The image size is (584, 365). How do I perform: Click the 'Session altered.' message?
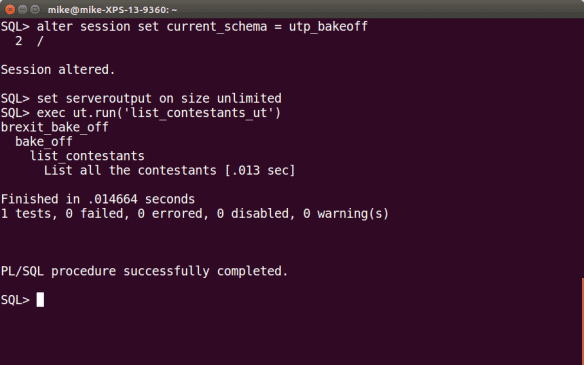[x=58, y=70]
